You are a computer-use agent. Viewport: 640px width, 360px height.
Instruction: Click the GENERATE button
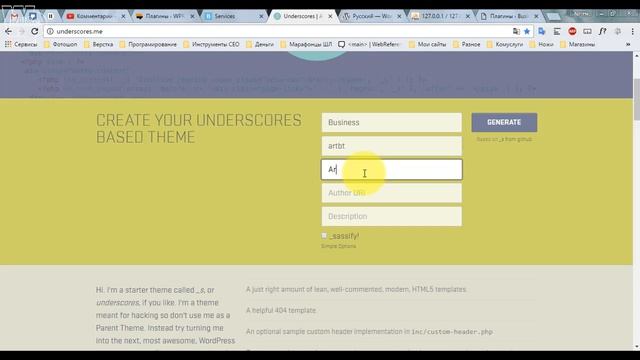click(x=504, y=122)
